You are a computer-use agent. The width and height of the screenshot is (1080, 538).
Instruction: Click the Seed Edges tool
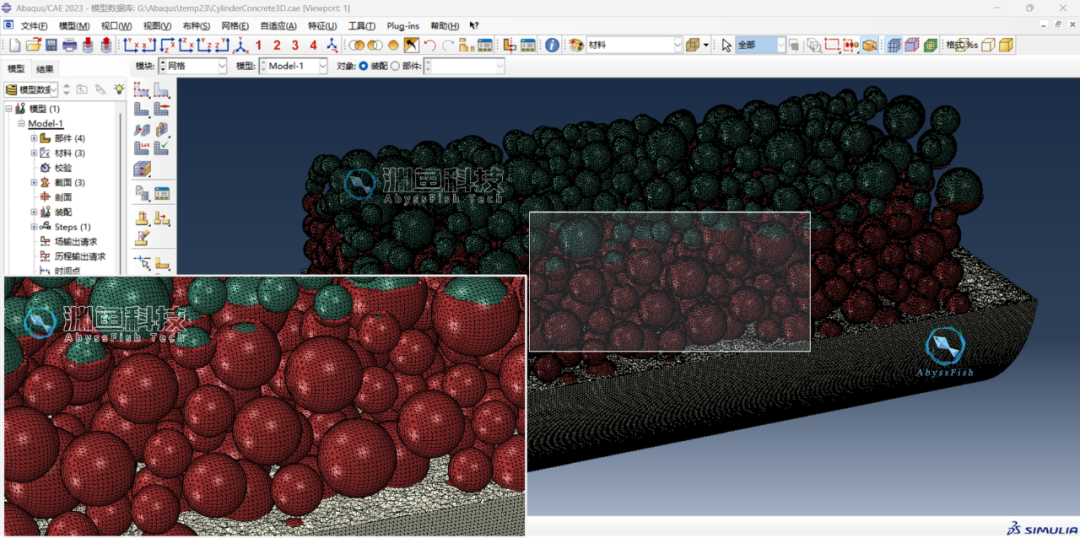tap(163, 90)
